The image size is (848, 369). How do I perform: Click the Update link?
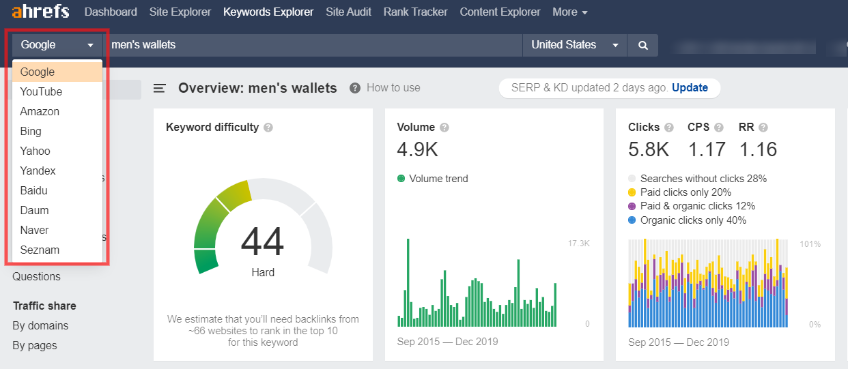(x=690, y=88)
